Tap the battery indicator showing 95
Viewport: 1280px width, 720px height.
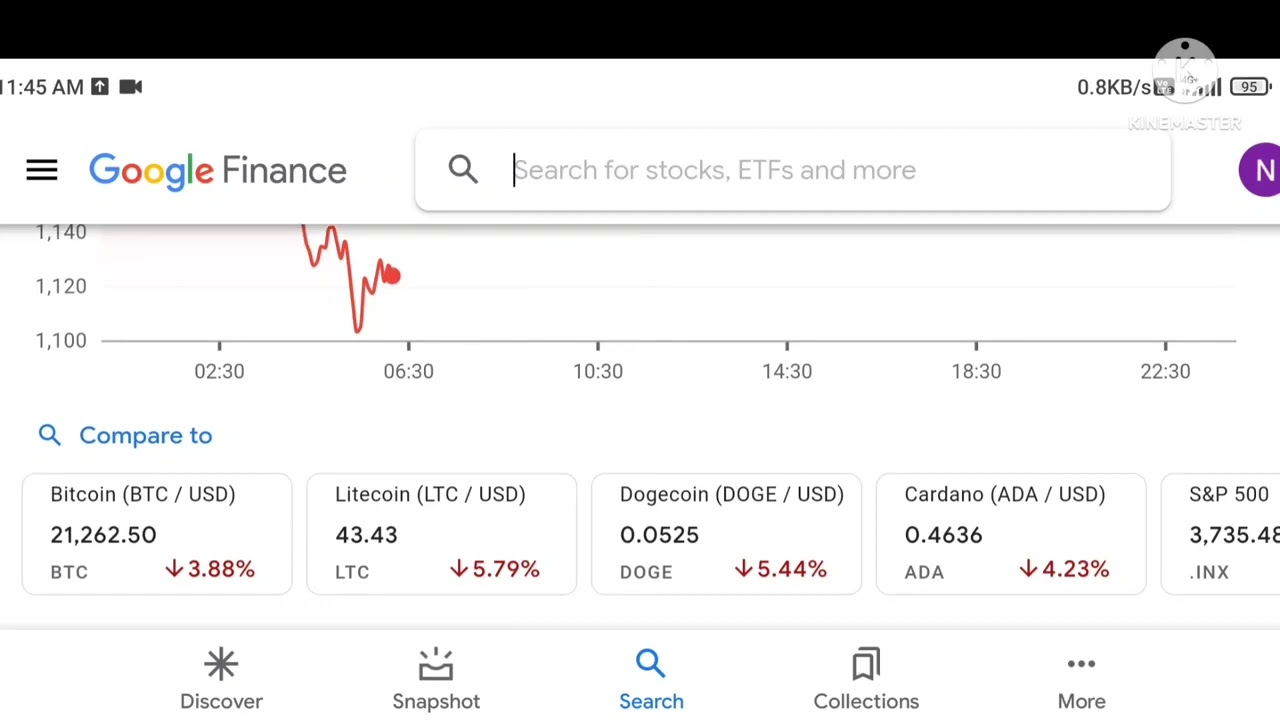[x=1249, y=87]
